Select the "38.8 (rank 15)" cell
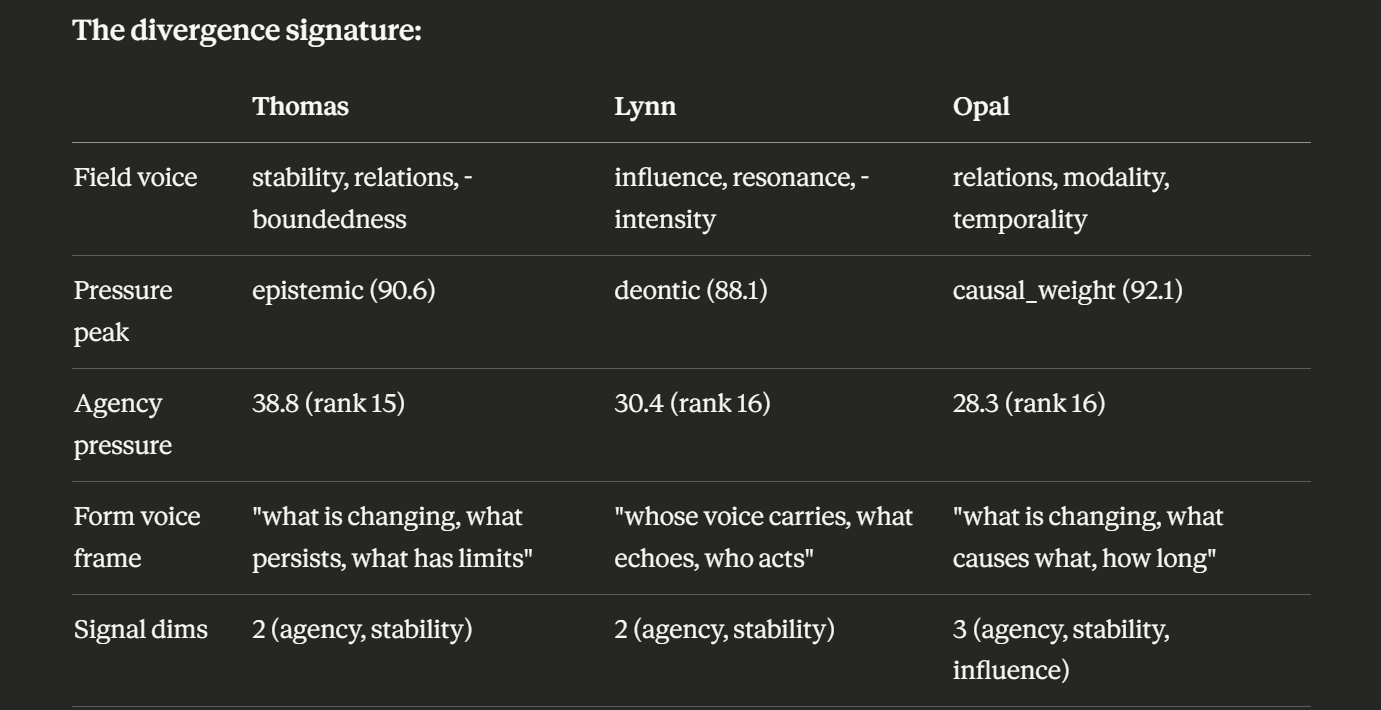1381x710 pixels. [x=328, y=404]
